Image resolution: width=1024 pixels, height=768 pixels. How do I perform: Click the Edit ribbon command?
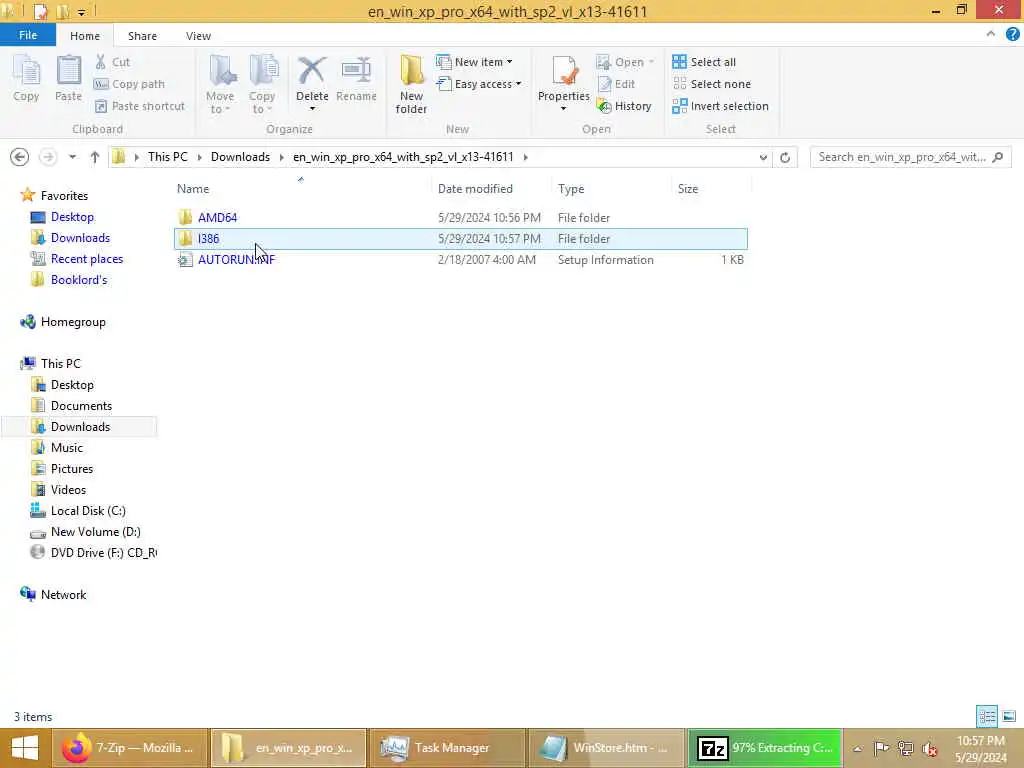coord(616,84)
